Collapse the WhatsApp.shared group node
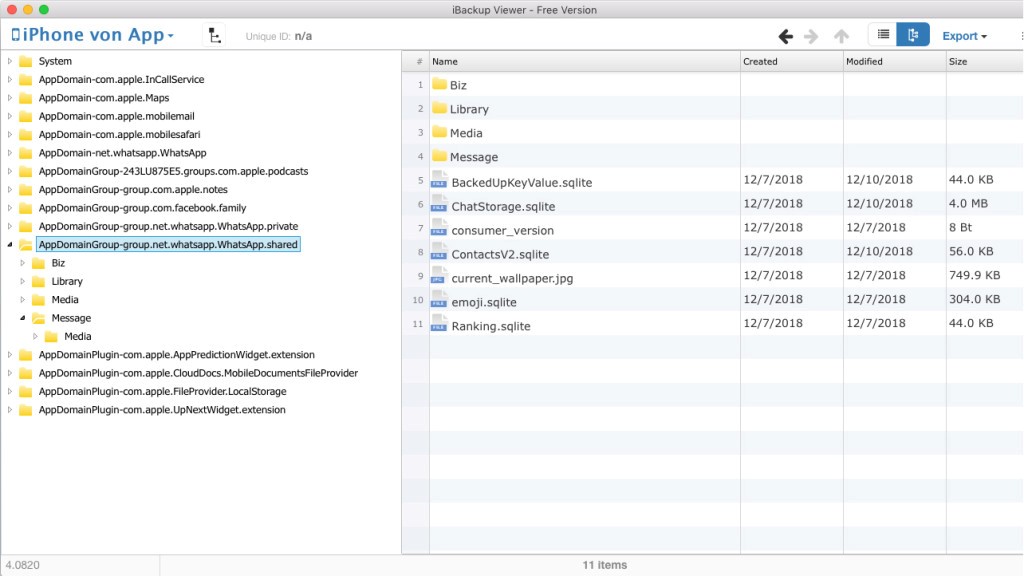1024x576 pixels. (10, 244)
